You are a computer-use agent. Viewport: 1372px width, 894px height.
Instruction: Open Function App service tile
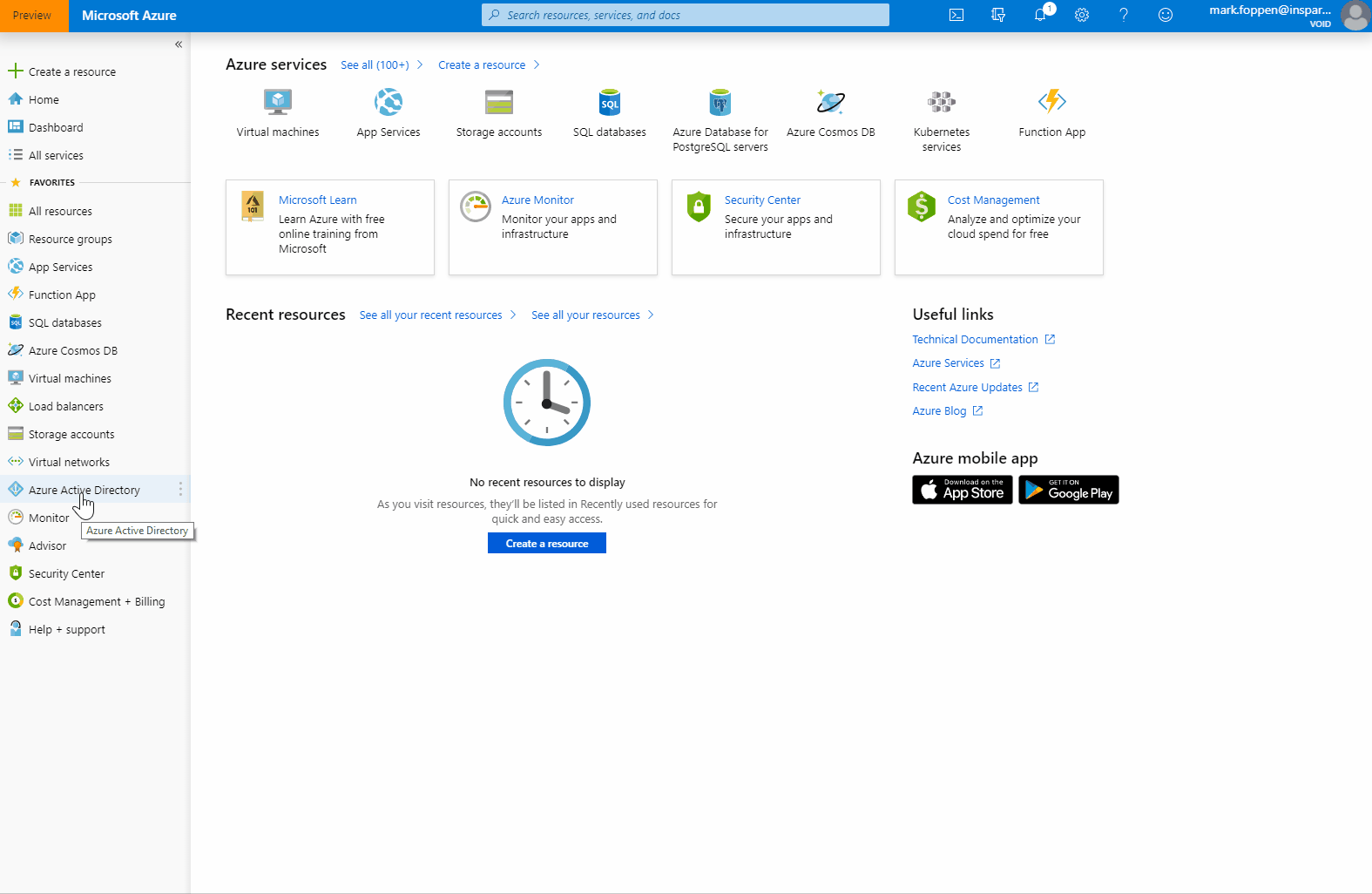1052,113
